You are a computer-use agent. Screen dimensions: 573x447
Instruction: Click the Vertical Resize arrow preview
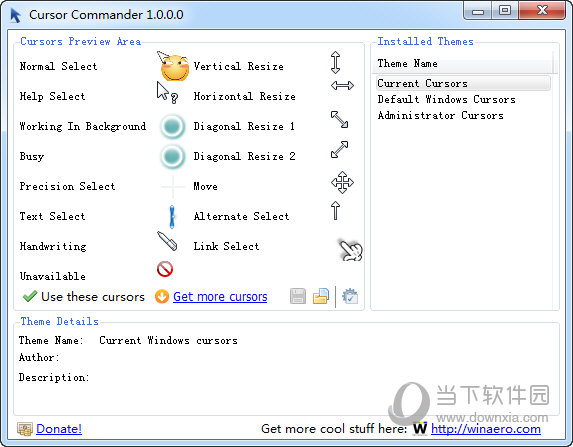coord(335,62)
